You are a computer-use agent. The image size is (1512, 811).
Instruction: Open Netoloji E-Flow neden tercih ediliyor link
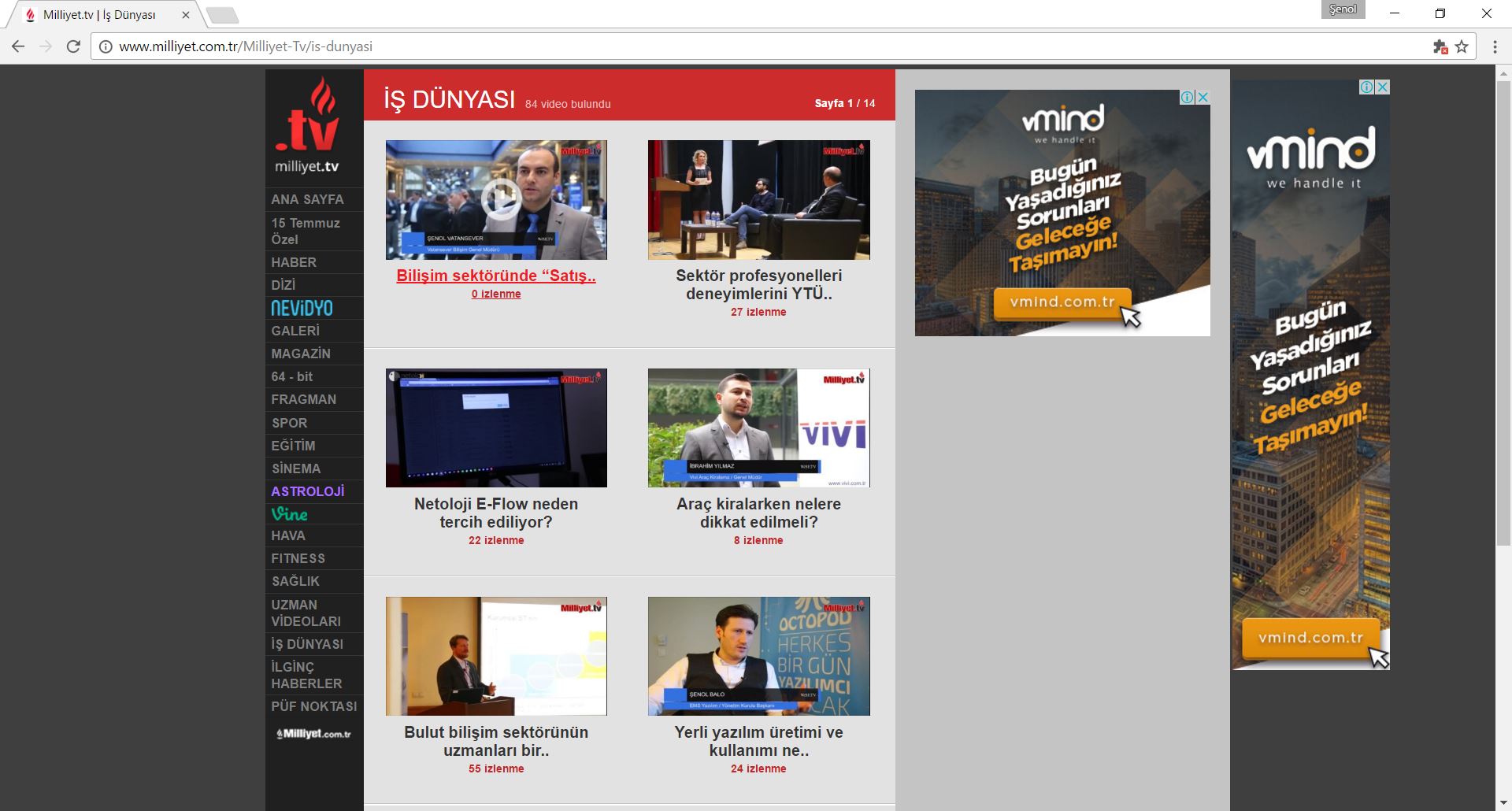pos(496,513)
